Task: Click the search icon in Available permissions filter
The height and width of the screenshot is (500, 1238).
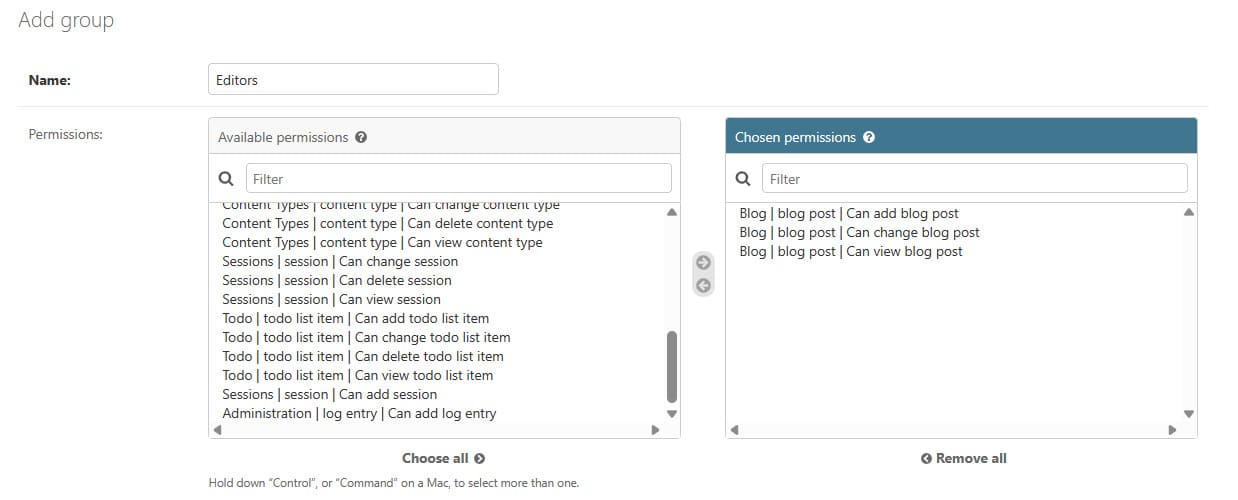Action: (x=226, y=179)
